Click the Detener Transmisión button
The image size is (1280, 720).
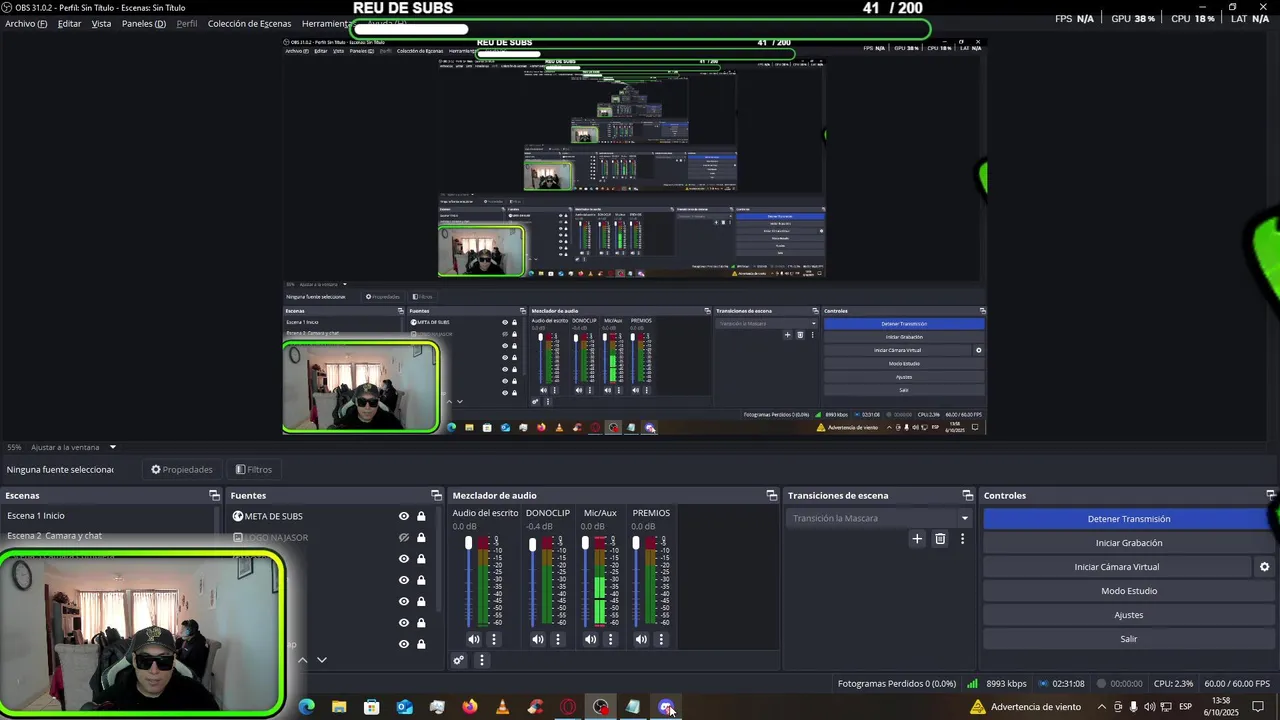tap(1128, 519)
